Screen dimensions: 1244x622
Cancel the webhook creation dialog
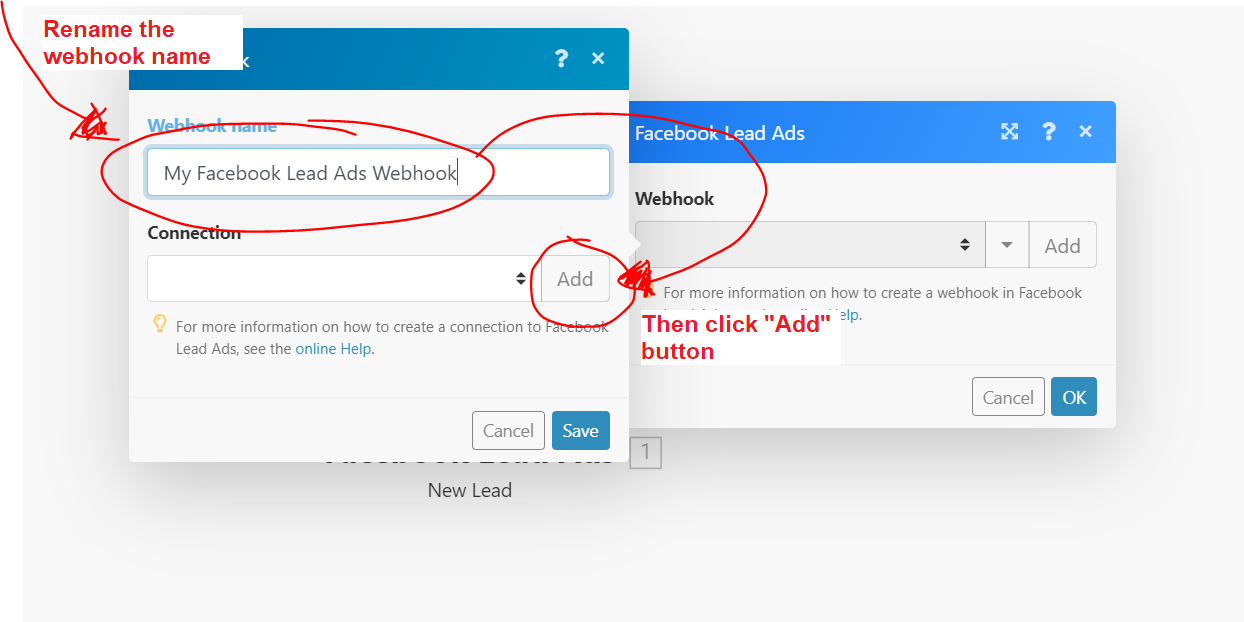click(x=508, y=431)
